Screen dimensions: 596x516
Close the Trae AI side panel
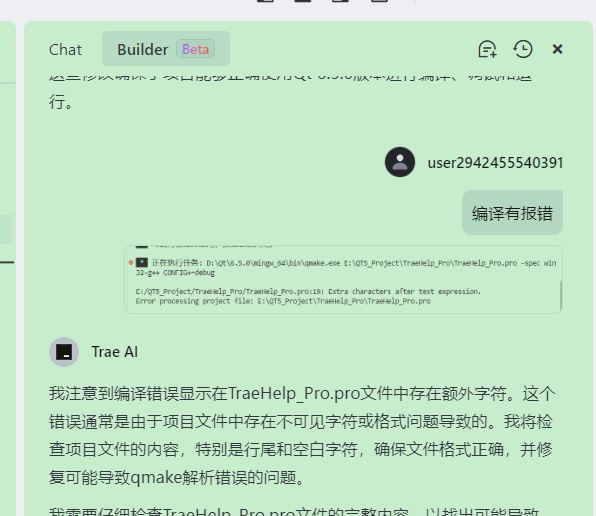557,49
